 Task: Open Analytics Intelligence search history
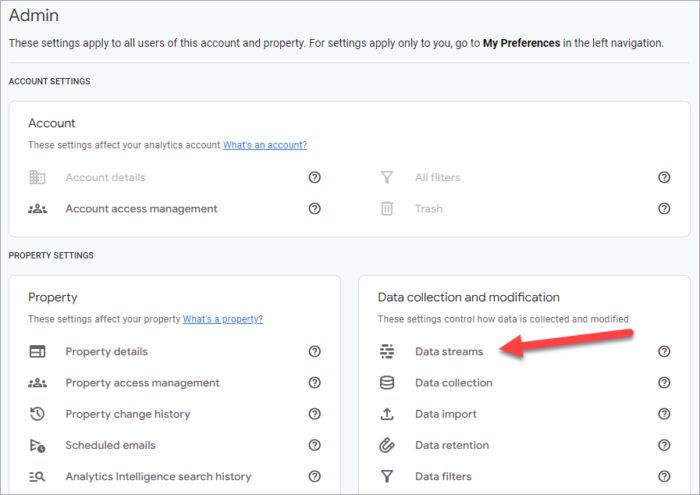(158, 477)
